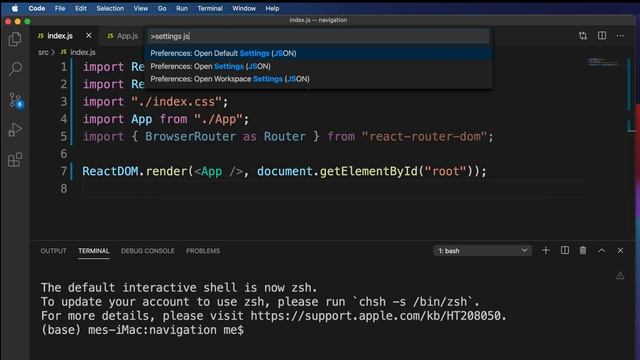Click getElementById on line 7
This screenshot has height=360, width=640.
click(369, 171)
